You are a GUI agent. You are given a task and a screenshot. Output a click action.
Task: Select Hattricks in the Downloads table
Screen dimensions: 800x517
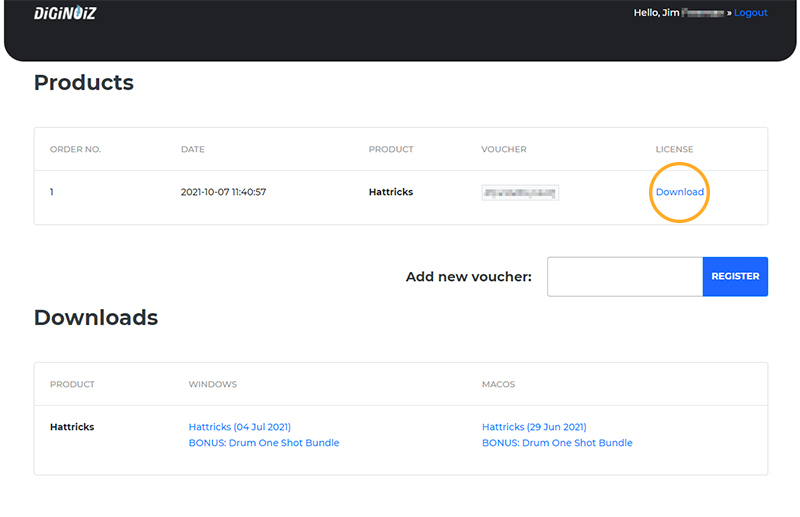coord(72,427)
